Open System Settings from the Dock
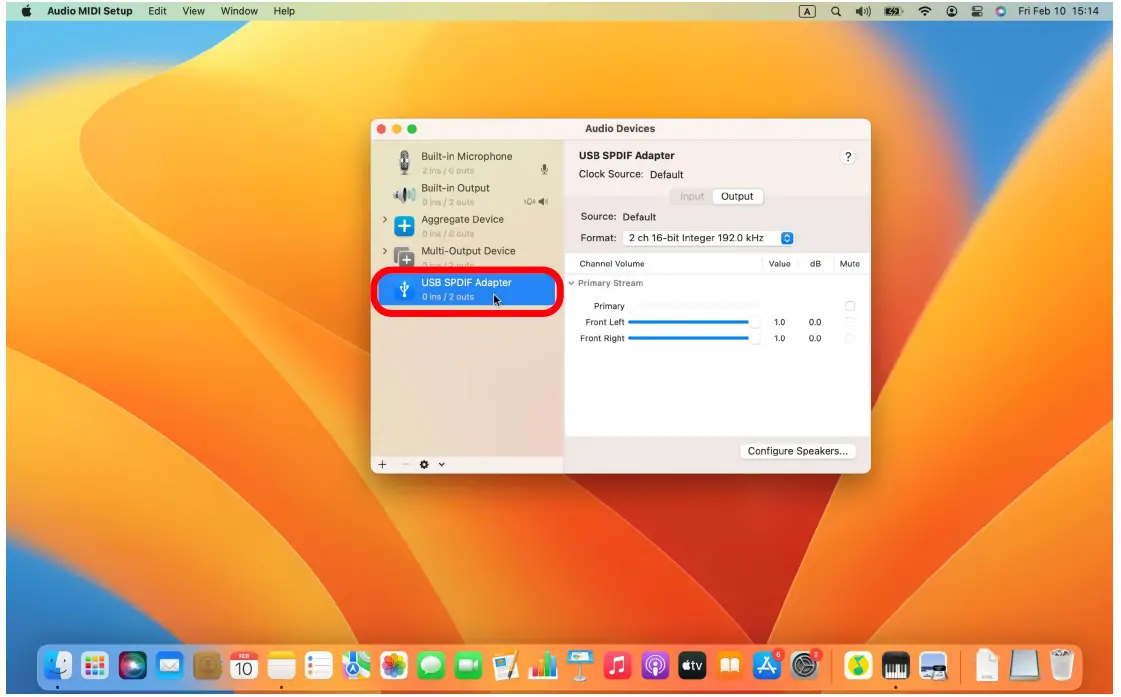 tap(804, 666)
